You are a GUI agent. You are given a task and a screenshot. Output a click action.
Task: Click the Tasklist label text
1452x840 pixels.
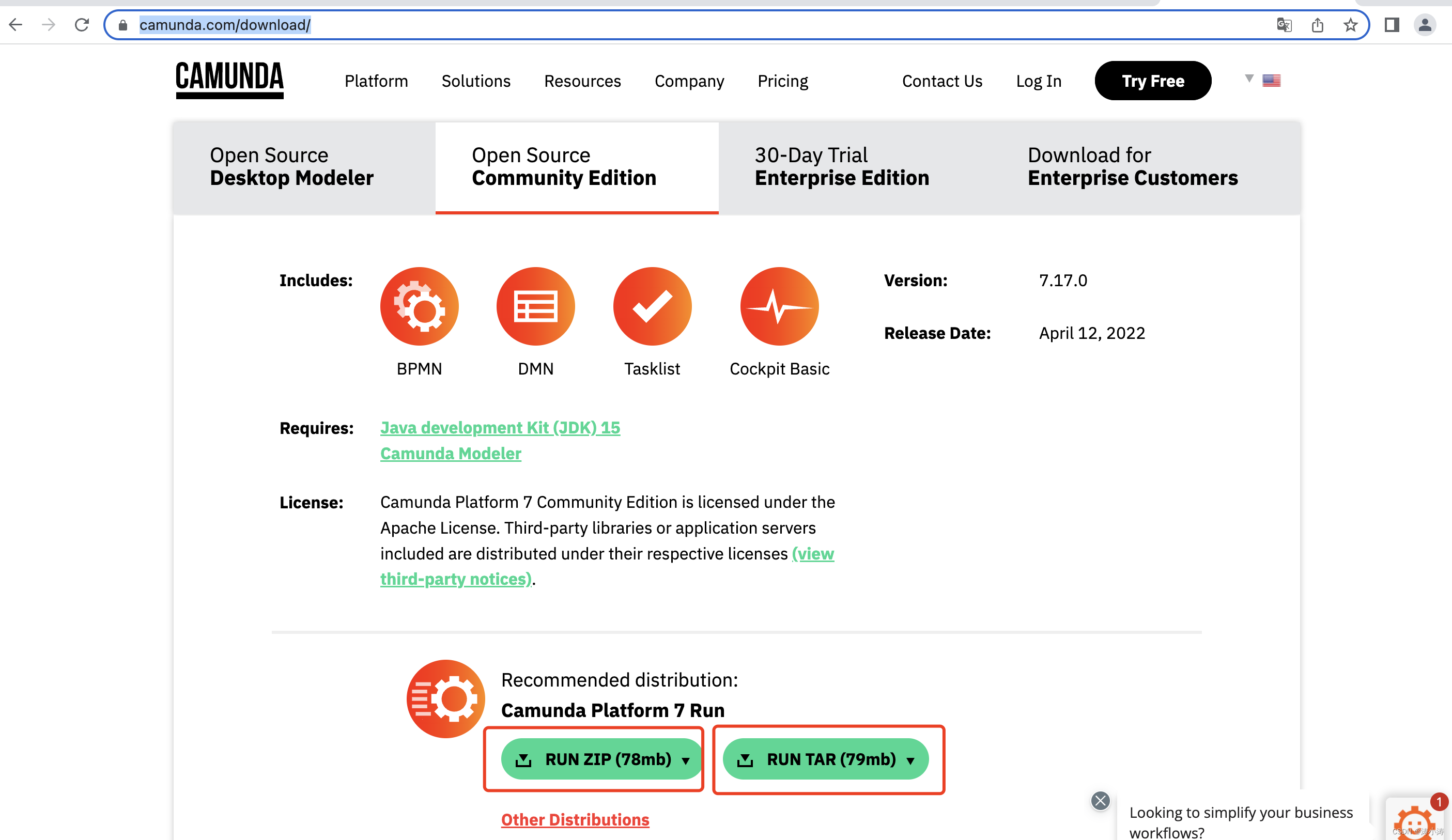[x=652, y=369]
